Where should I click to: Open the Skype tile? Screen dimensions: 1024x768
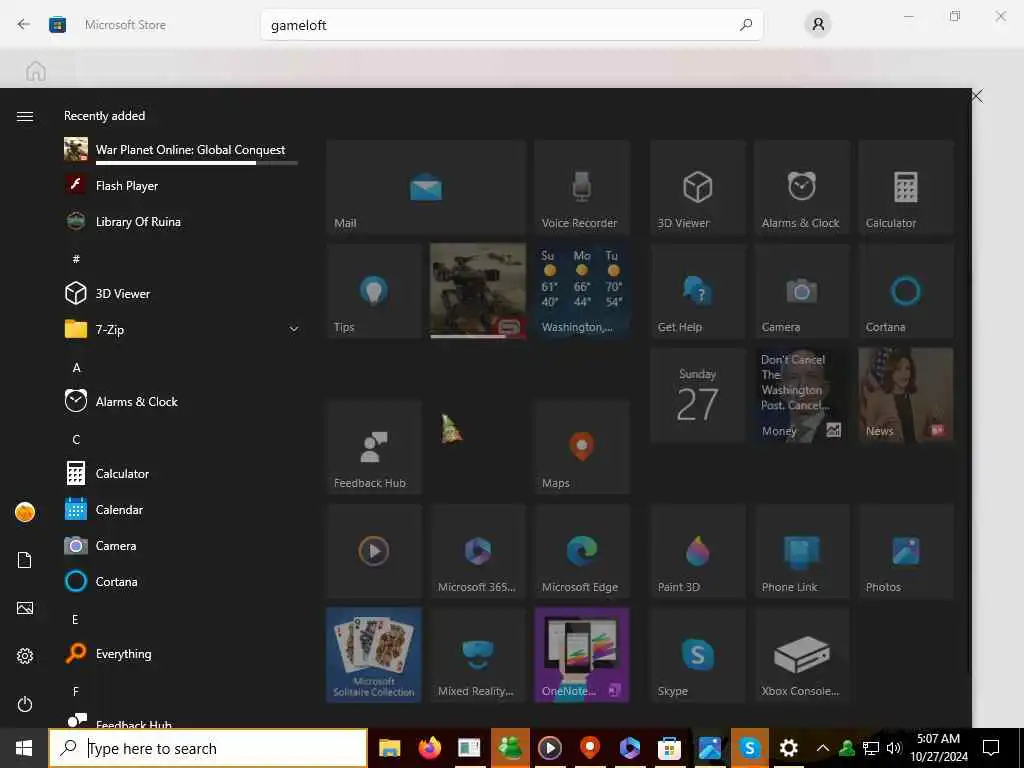point(697,655)
